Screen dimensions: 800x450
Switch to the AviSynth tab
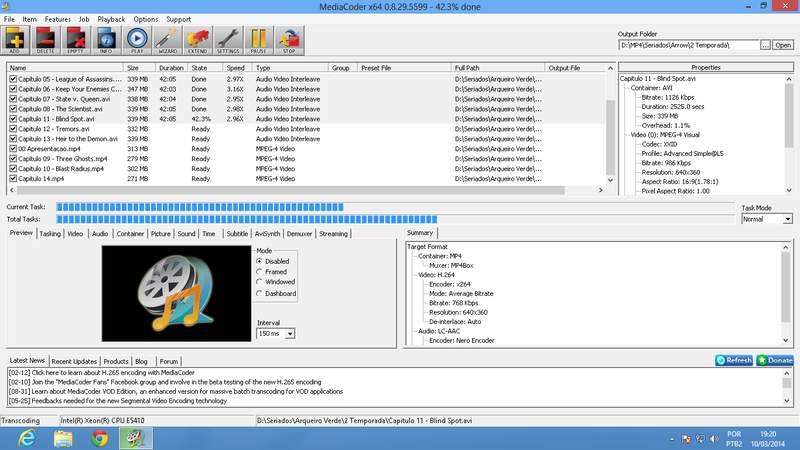click(x=267, y=234)
